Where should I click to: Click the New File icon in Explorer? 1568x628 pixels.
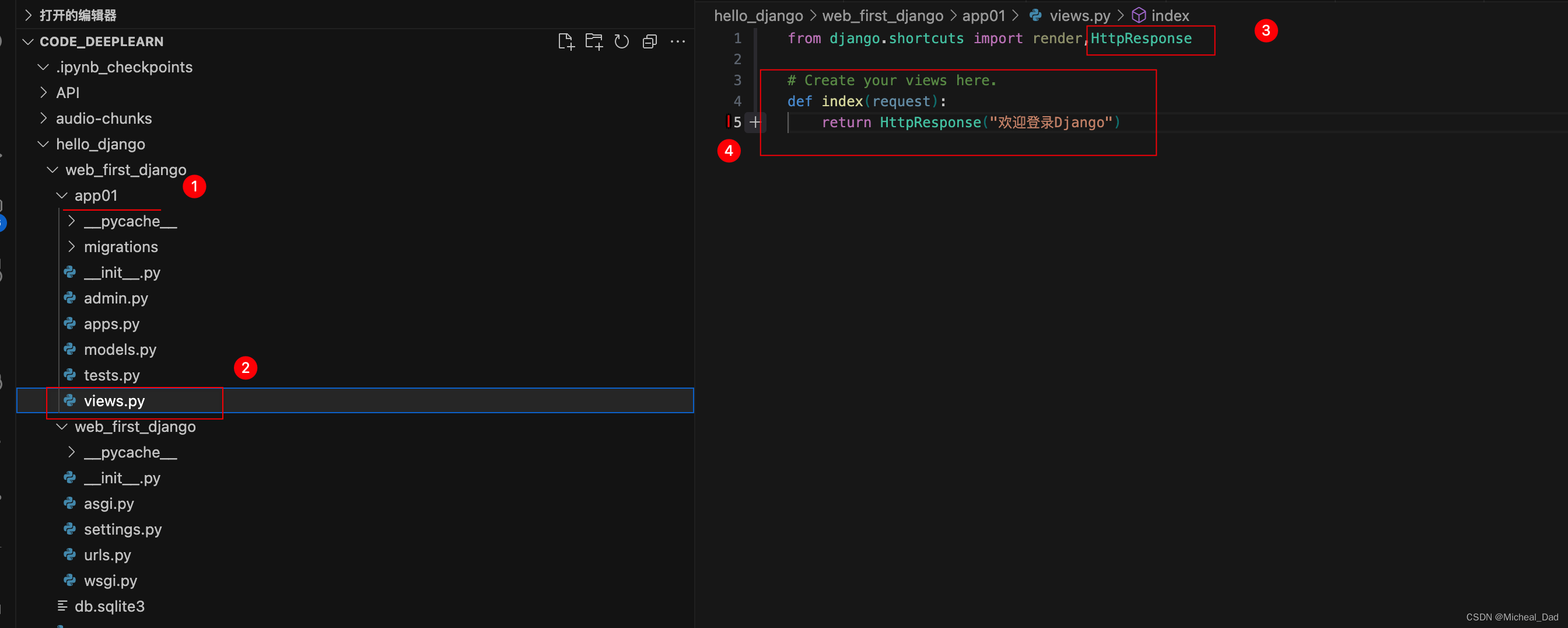pyautogui.click(x=566, y=41)
